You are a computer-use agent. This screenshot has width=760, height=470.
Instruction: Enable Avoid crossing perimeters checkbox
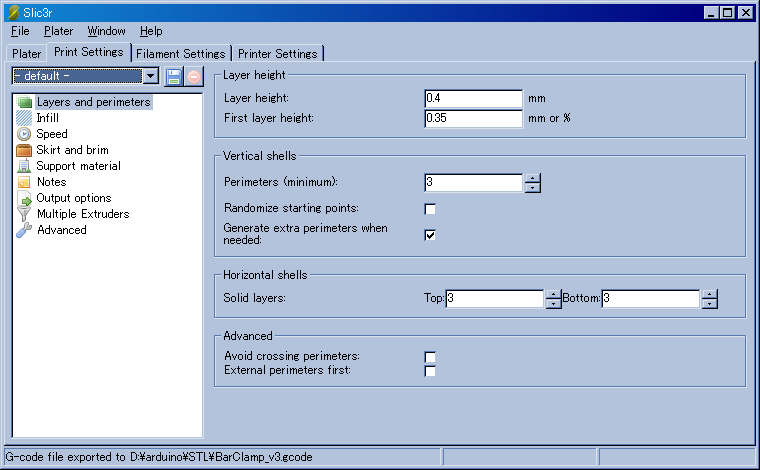coord(430,357)
